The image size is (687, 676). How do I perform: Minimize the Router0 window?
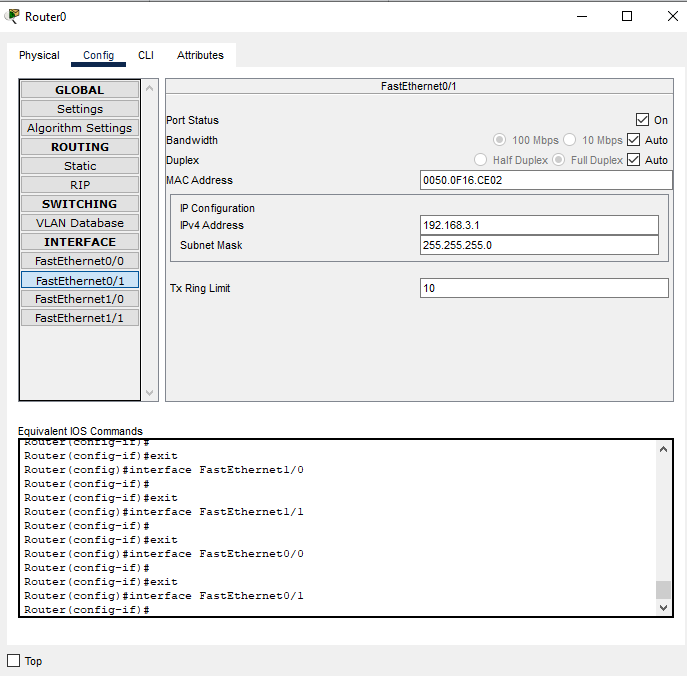click(x=582, y=16)
